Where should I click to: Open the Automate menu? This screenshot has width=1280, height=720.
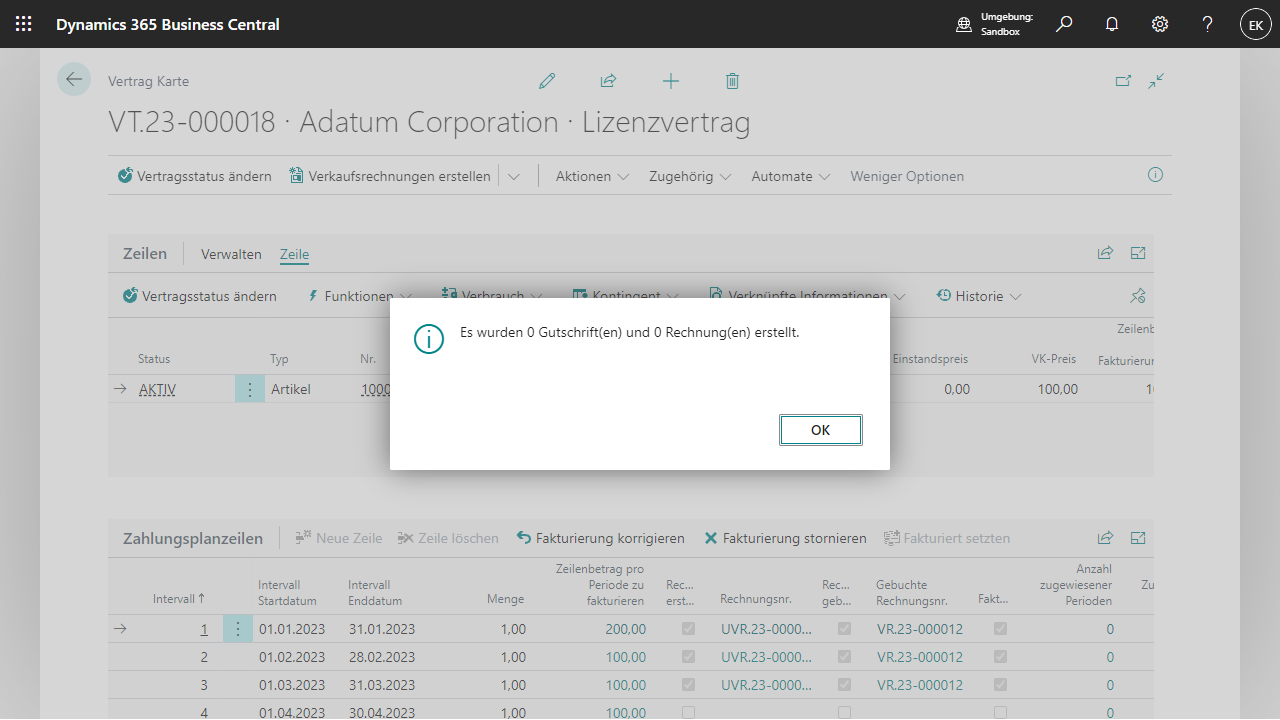(x=791, y=176)
